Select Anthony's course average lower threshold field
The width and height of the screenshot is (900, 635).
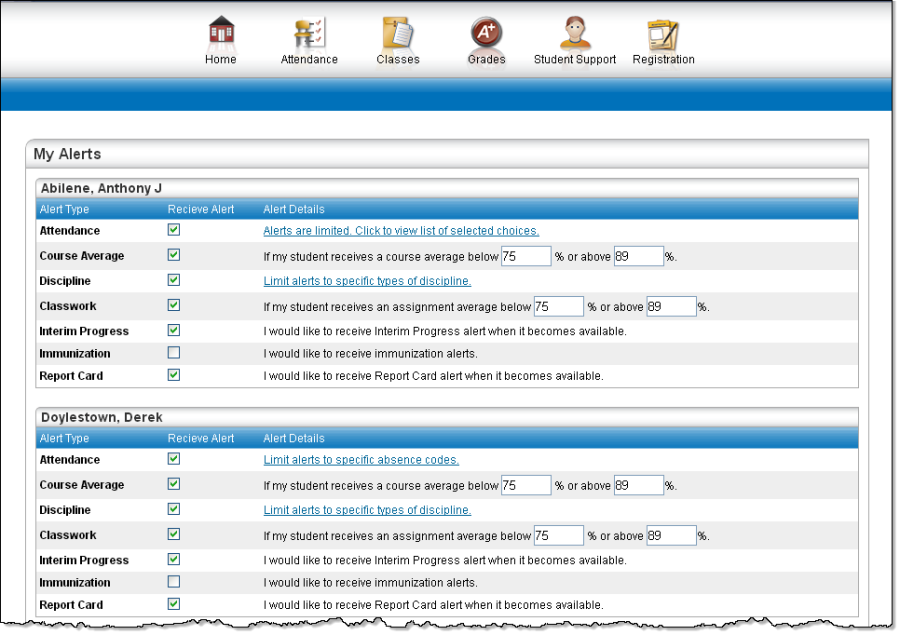click(527, 256)
